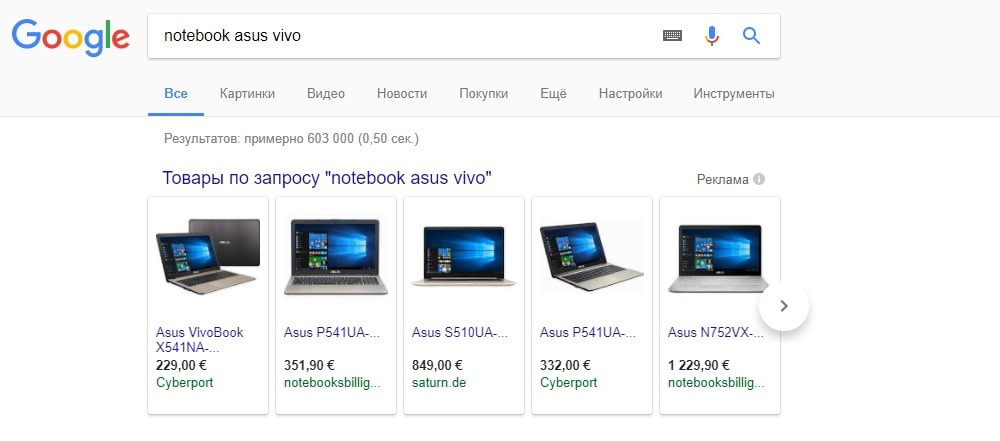Viewport: 1000px width, 441px height.
Task: Open the Ещё dropdown menu
Action: [x=553, y=94]
